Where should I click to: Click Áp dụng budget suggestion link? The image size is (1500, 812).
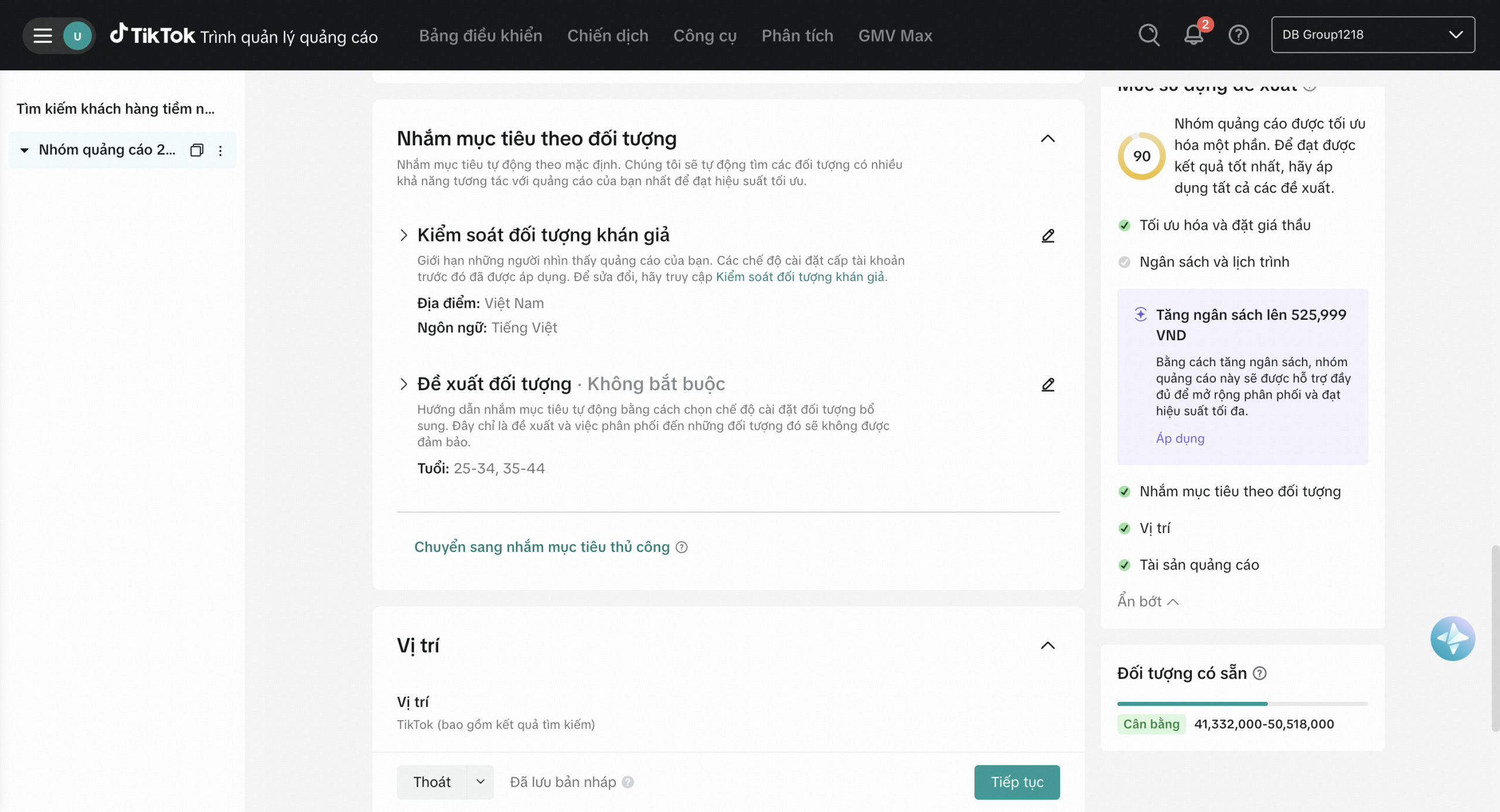pyautogui.click(x=1180, y=438)
